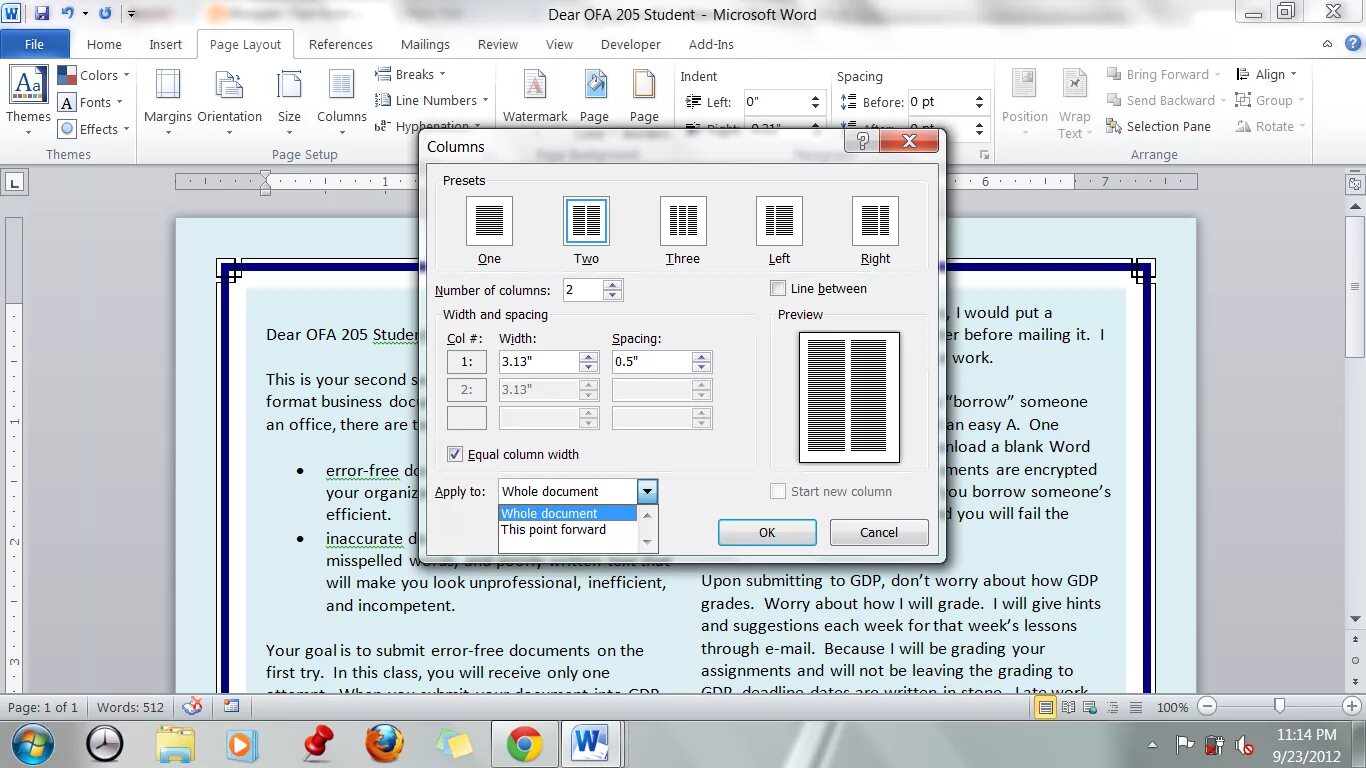The image size is (1366, 768).
Task: Open the Windows Start menu
Action: (x=33, y=744)
